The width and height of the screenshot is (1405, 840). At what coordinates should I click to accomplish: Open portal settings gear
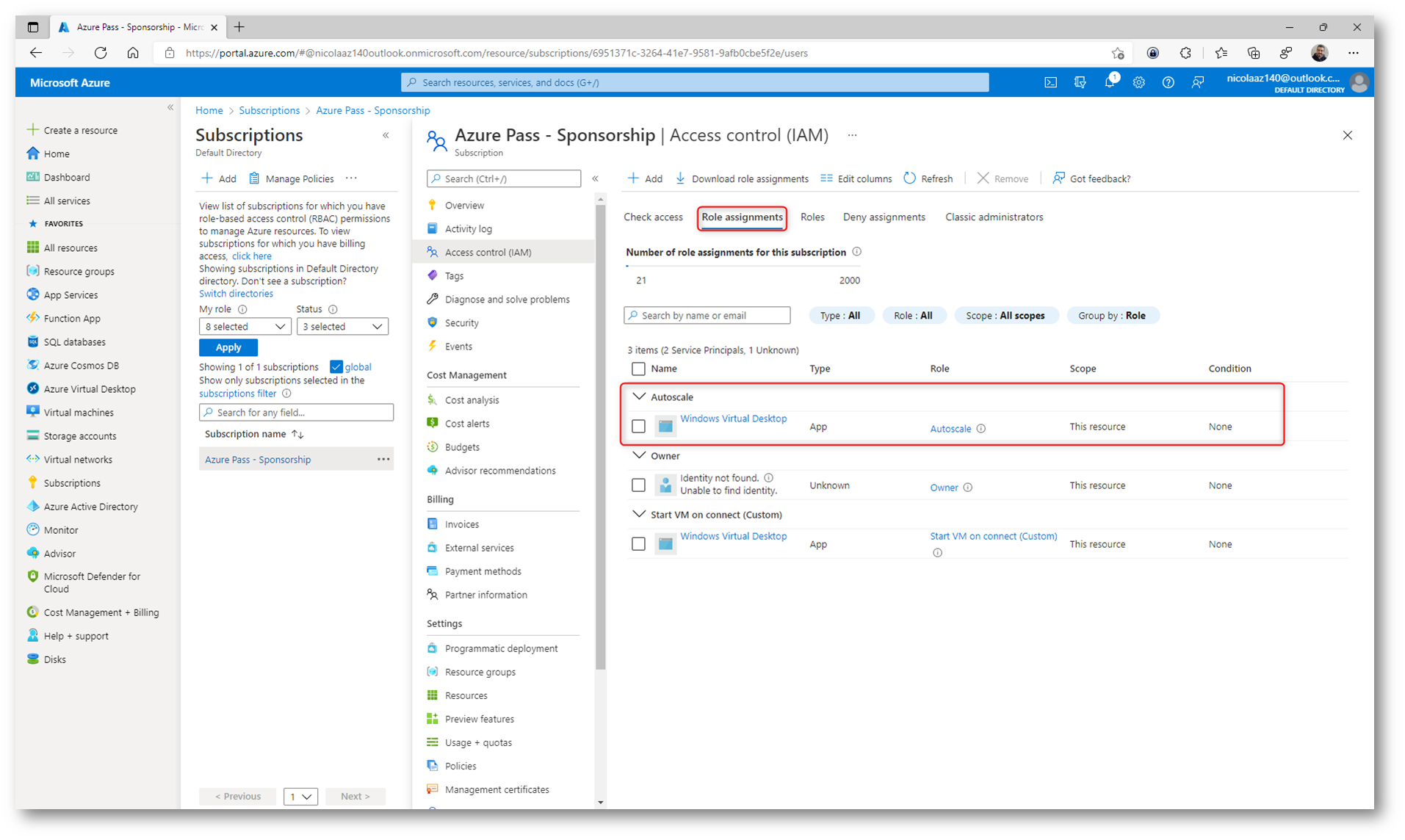(x=1139, y=82)
